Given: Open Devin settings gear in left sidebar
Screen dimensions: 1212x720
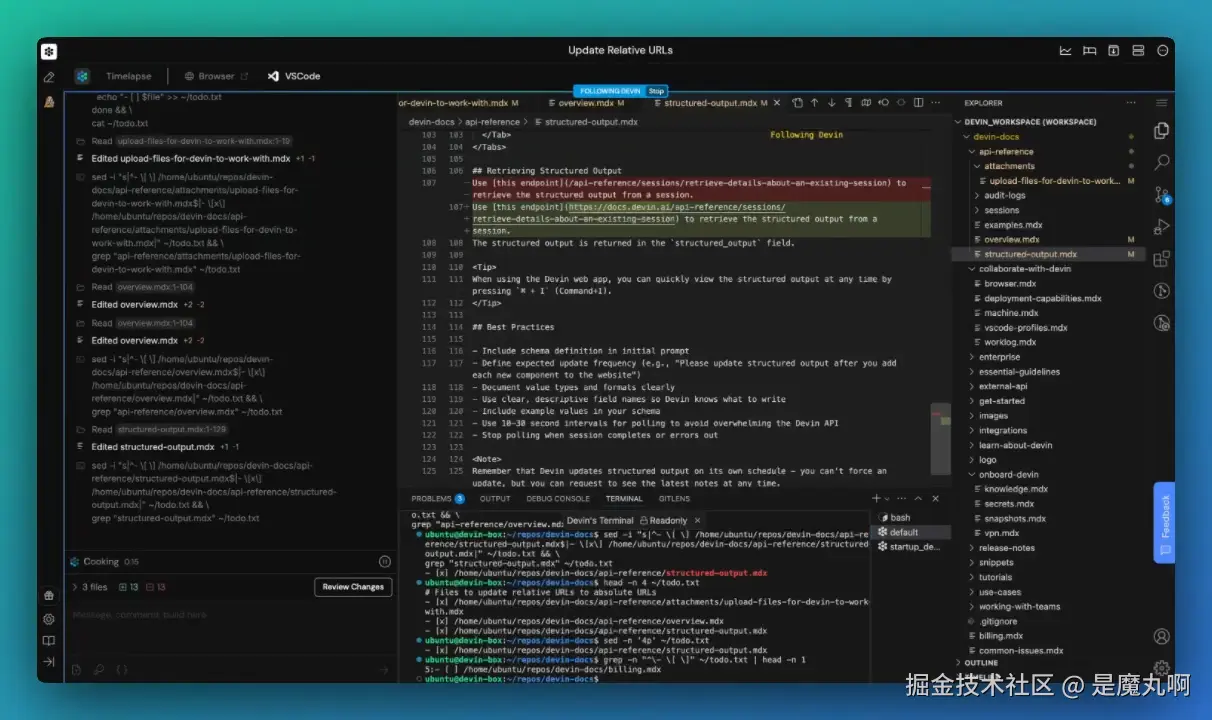Looking at the screenshot, I should pos(48,619).
